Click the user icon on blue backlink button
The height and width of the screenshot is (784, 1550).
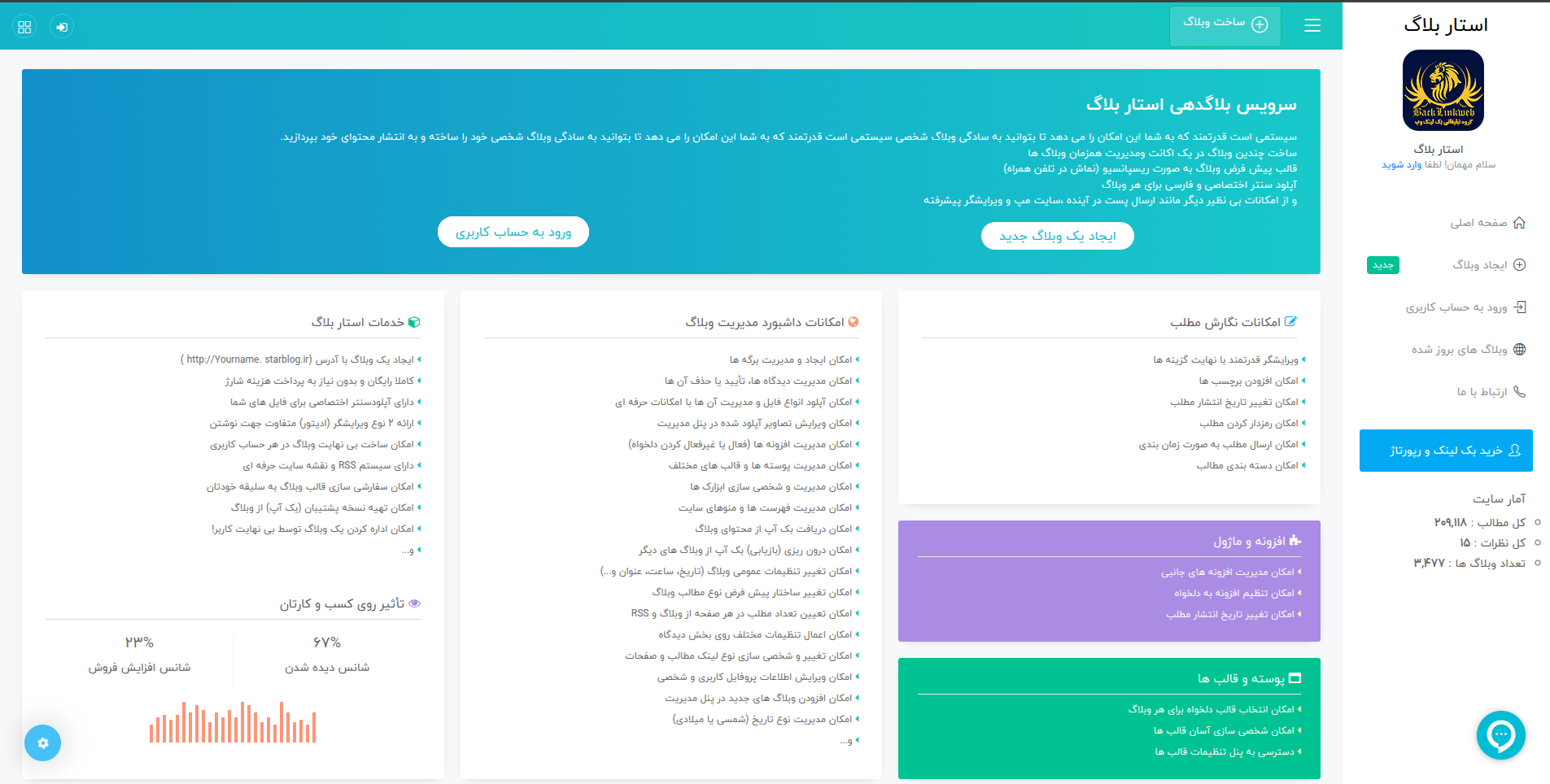point(1514,451)
